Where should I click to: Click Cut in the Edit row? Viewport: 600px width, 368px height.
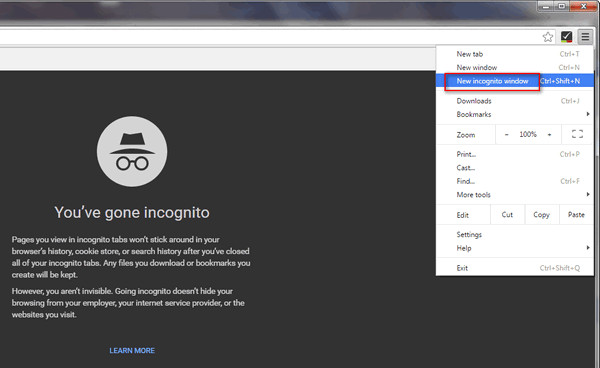tap(507, 215)
